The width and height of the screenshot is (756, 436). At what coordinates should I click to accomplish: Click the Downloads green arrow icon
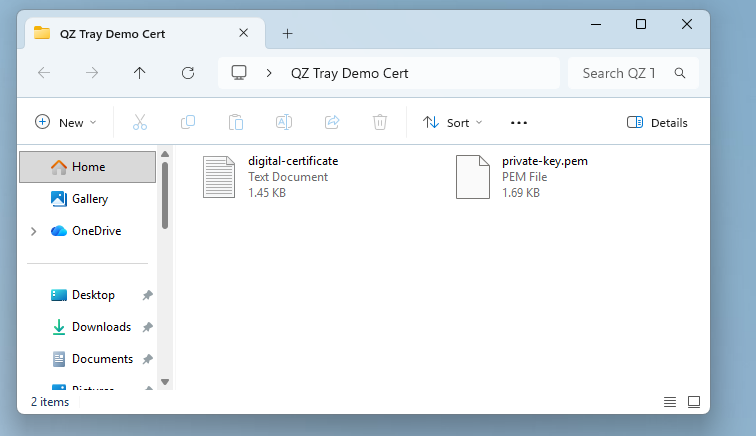(59, 327)
